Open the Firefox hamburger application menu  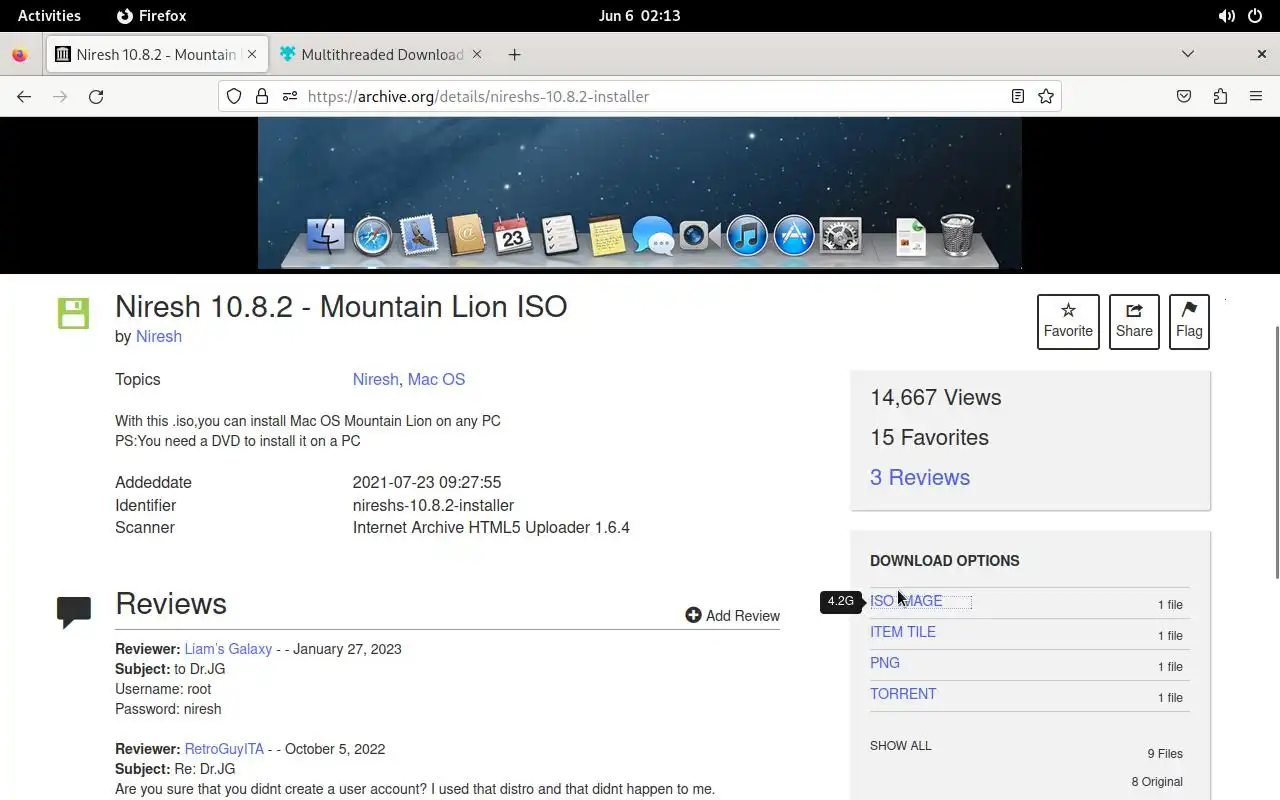click(1256, 97)
